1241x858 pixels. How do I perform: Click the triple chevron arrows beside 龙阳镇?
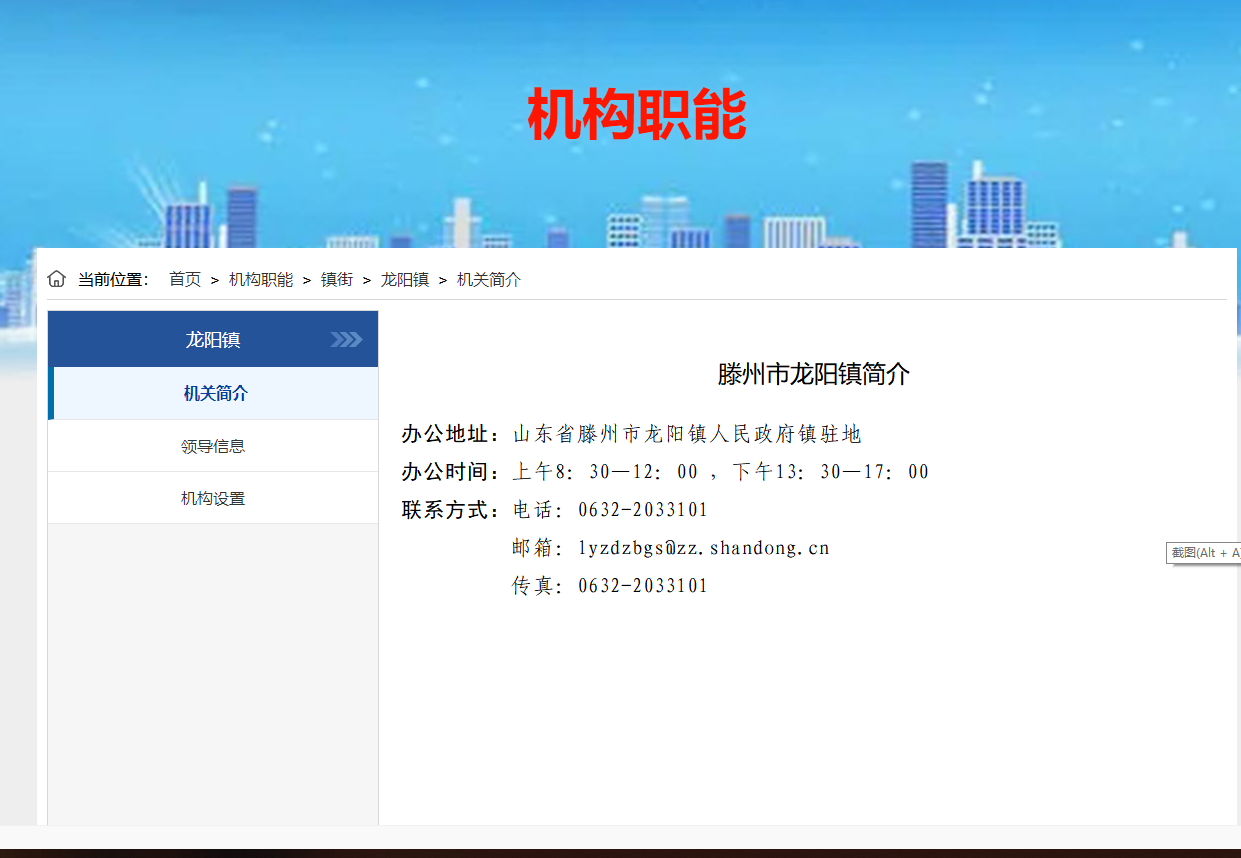[x=346, y=340]
